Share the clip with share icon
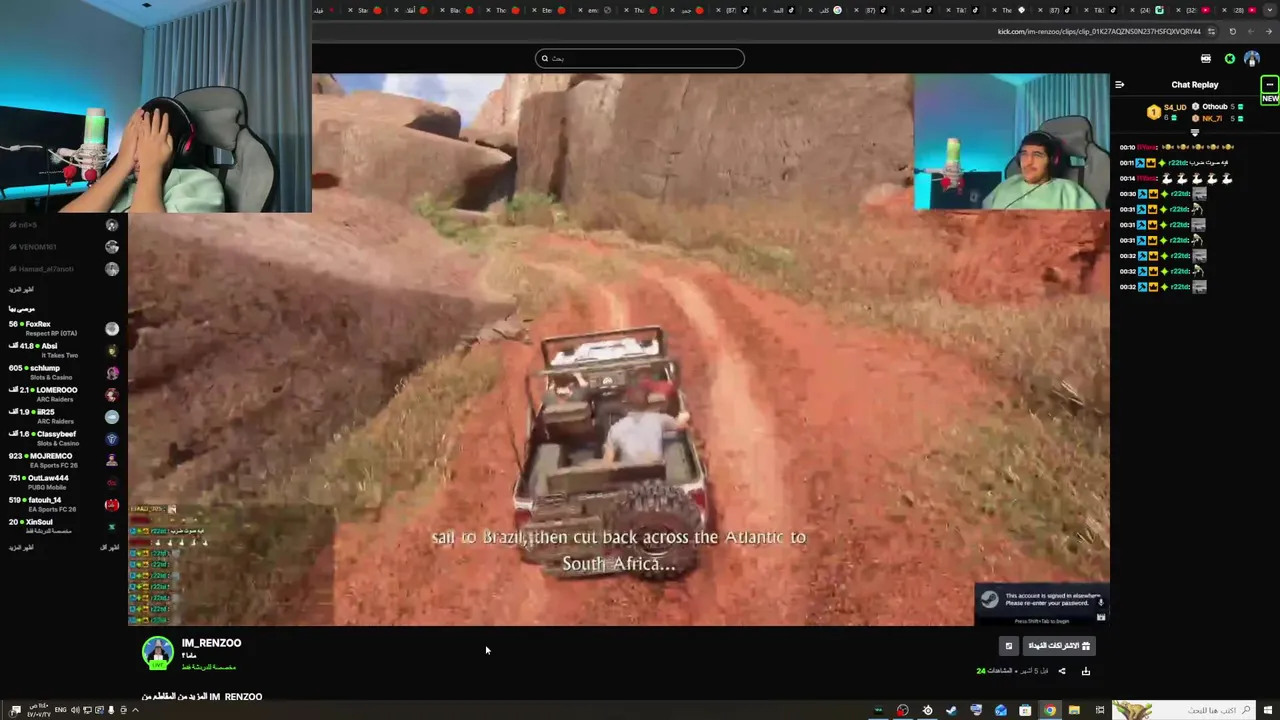1280x720 pixels. pyautogui.click(x=1062, y=671)
